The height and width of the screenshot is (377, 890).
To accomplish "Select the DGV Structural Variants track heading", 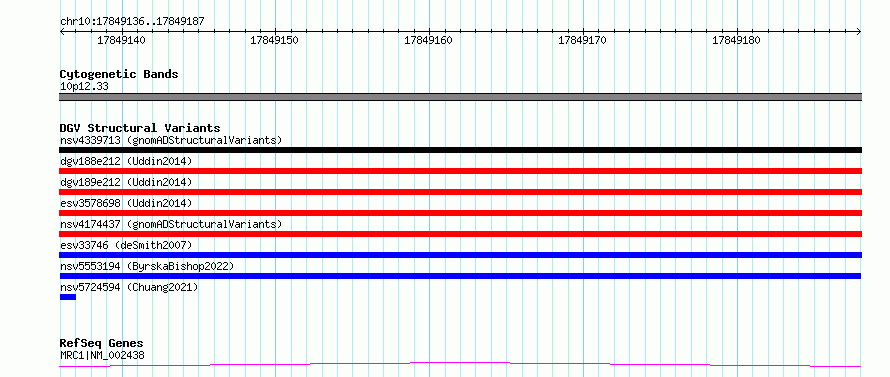I will pos(140,128).
